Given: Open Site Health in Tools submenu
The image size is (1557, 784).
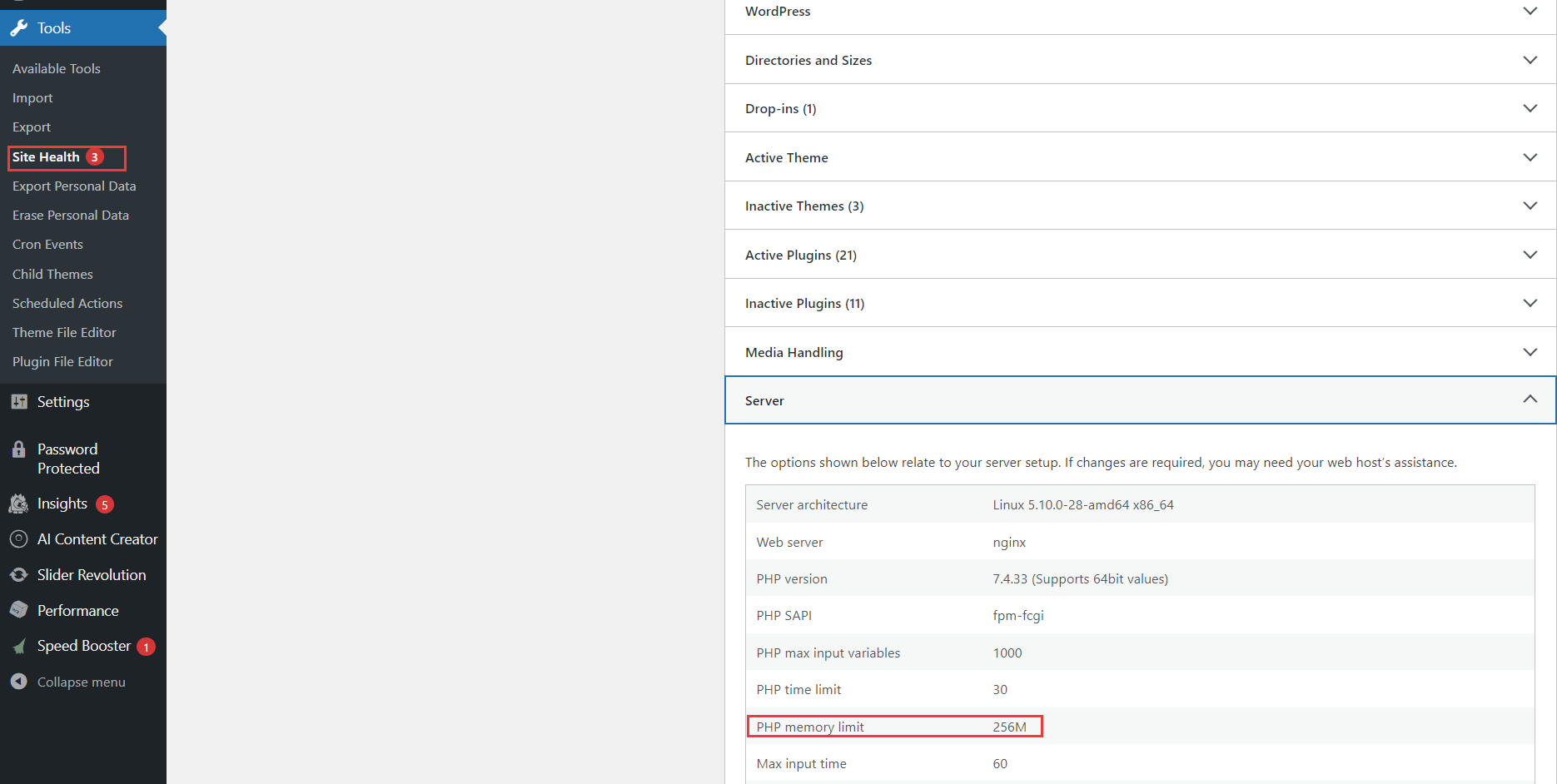Looking at the screenshot, I should [x=47, y=157].
